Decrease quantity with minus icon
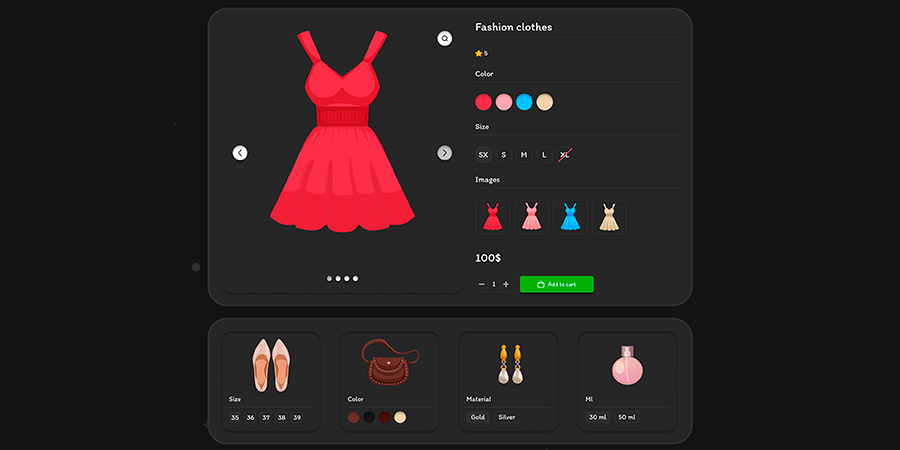The image size is (900, 450). coord(481,284)
